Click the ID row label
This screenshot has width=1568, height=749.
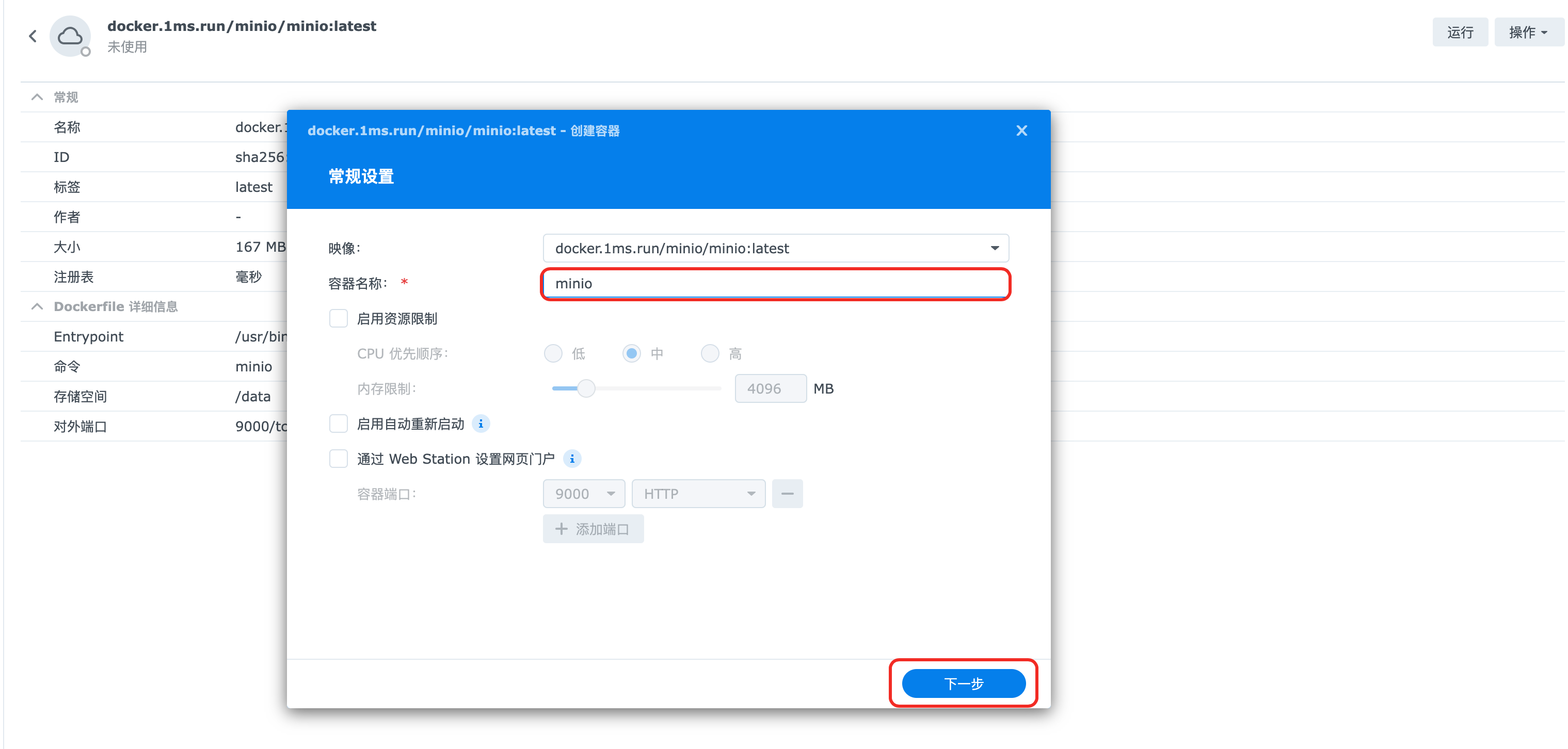pyautogui.click(x=61, y=157)
